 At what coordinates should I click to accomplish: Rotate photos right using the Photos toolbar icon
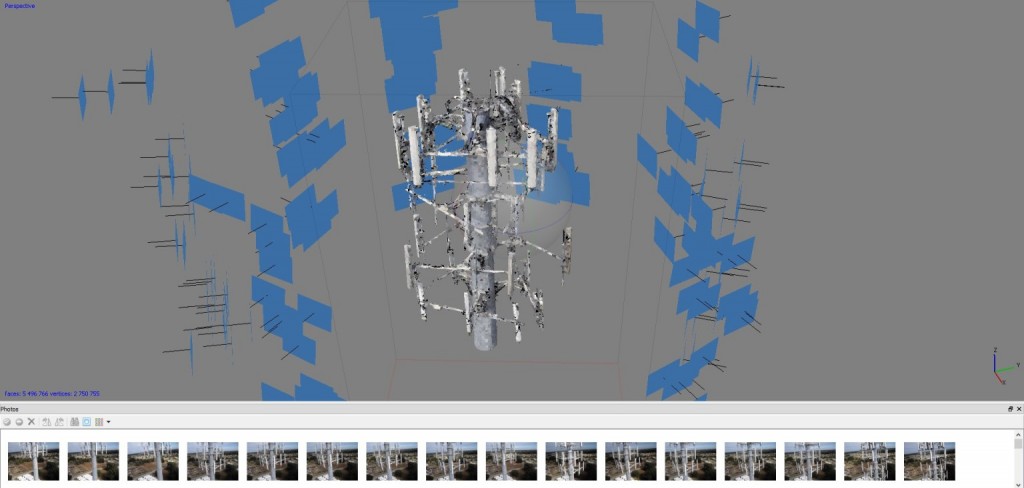pos(59,422)
